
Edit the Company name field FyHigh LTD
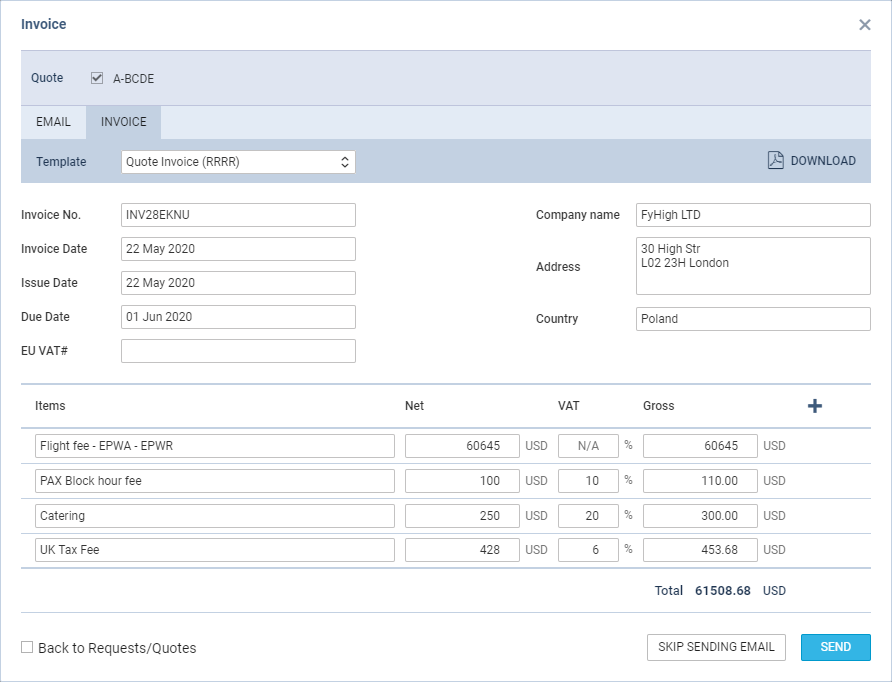pyautogui.click(x=753, y=215)
